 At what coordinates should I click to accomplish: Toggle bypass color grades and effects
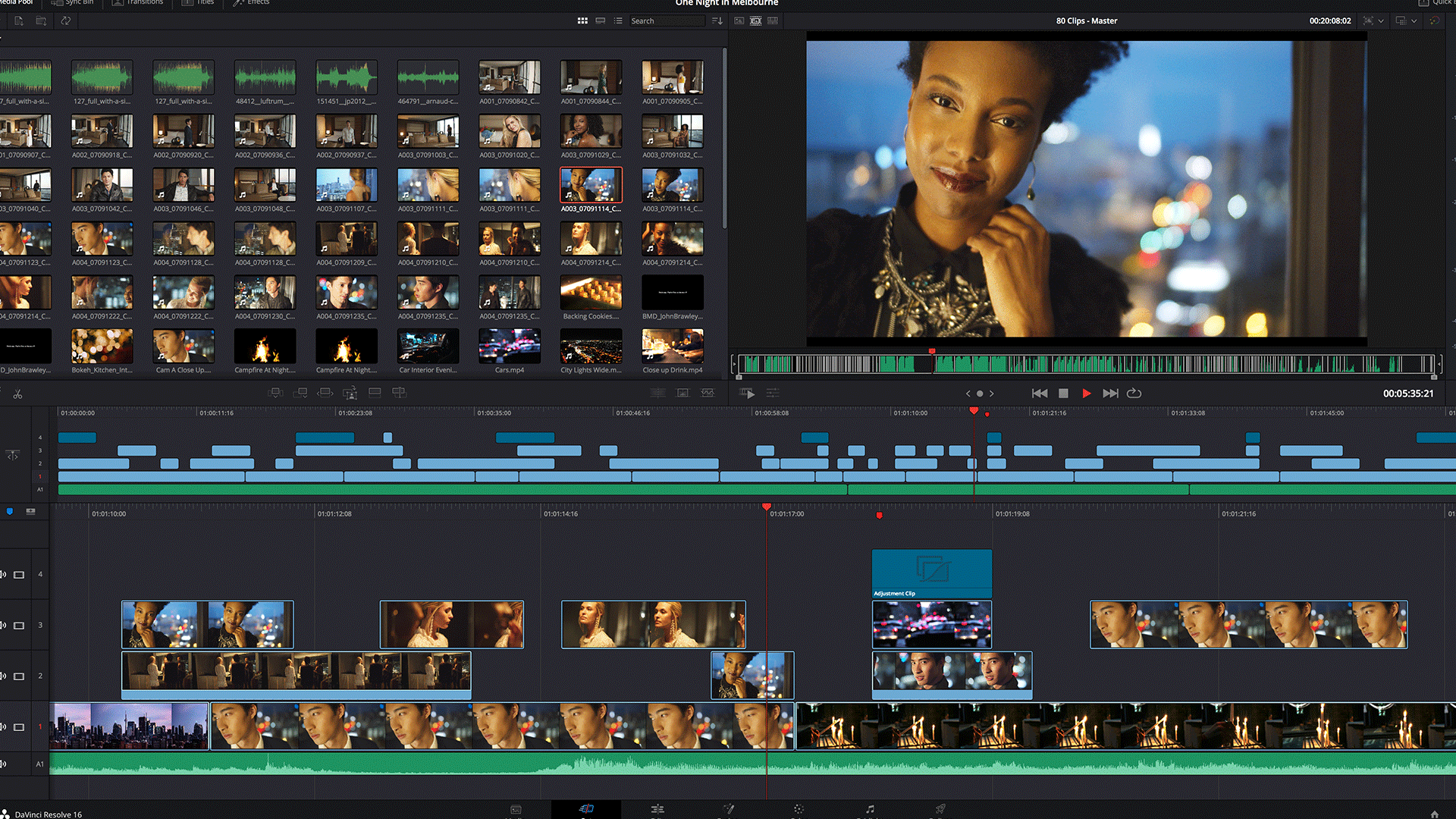pyautogui.click(x=1434, y=21)
